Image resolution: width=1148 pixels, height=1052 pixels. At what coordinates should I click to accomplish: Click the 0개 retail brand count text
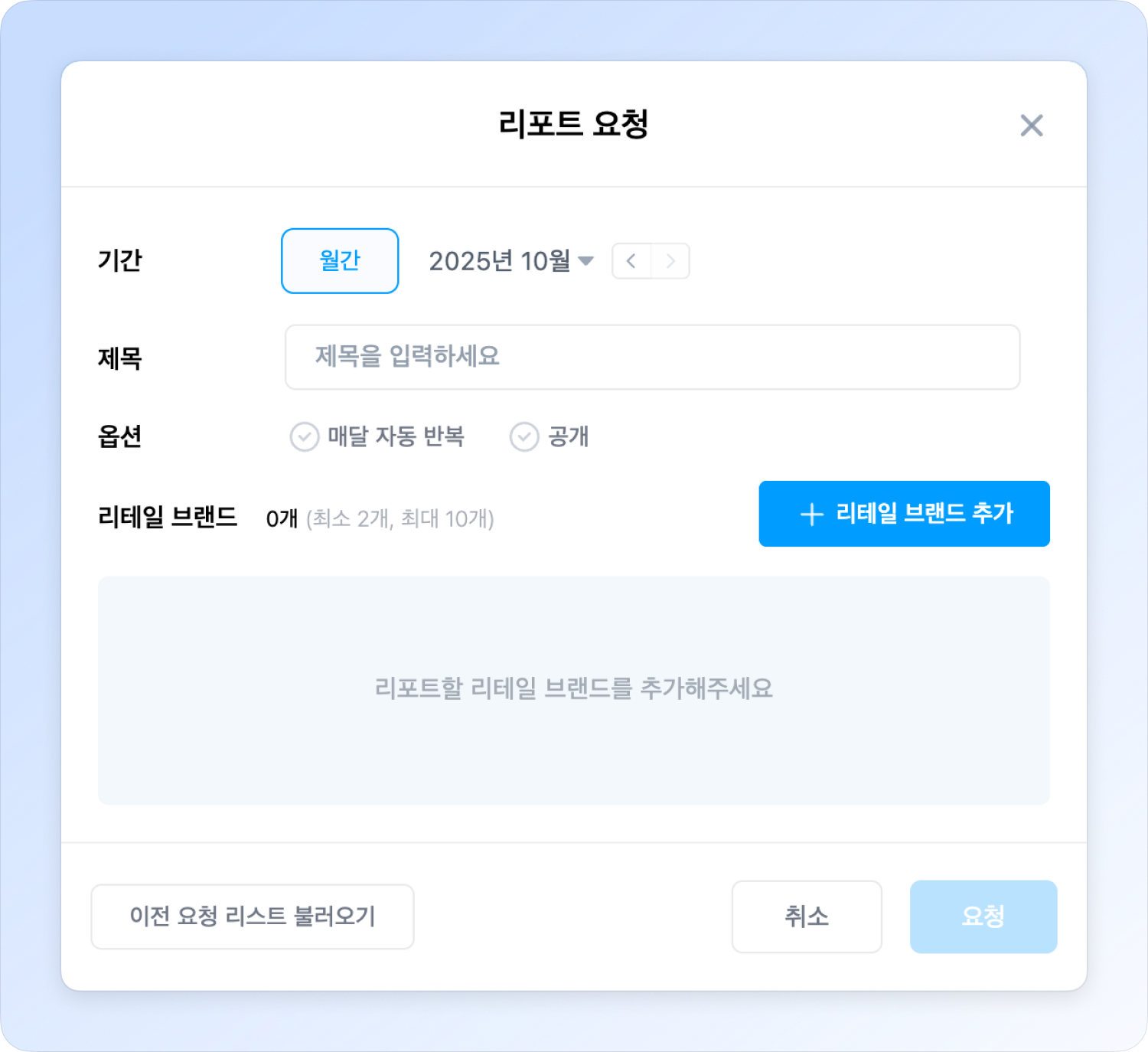click(282, 519)
